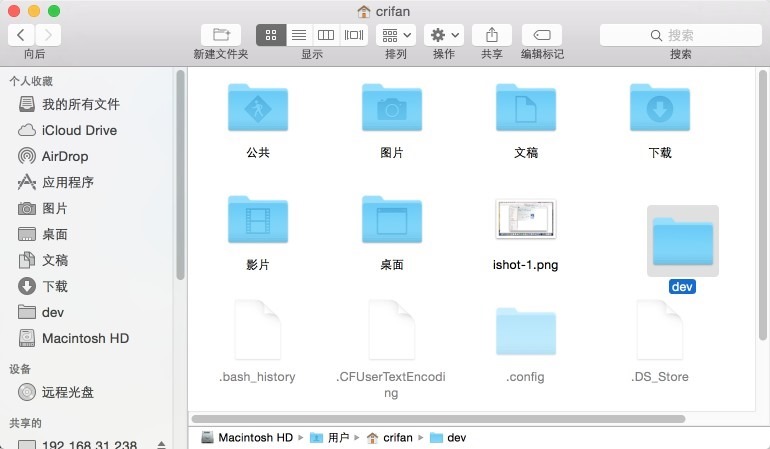Select the 桌面 folder in file grid
The width and height of the screenshot is (770, 449).
click(x=392, y=220)
